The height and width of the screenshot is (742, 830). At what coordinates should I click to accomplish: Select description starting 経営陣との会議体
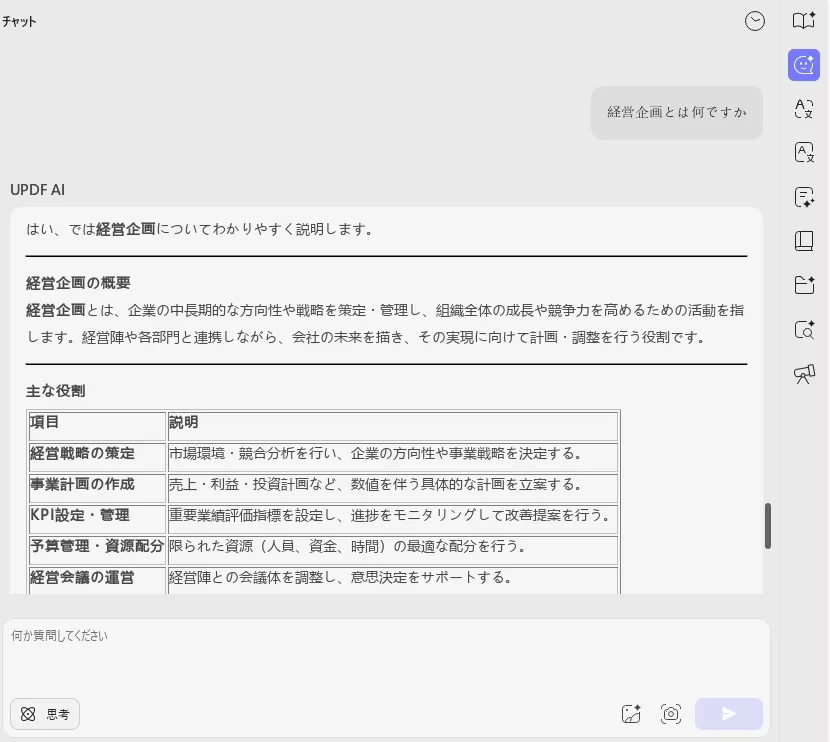click(x=393, y=580)
